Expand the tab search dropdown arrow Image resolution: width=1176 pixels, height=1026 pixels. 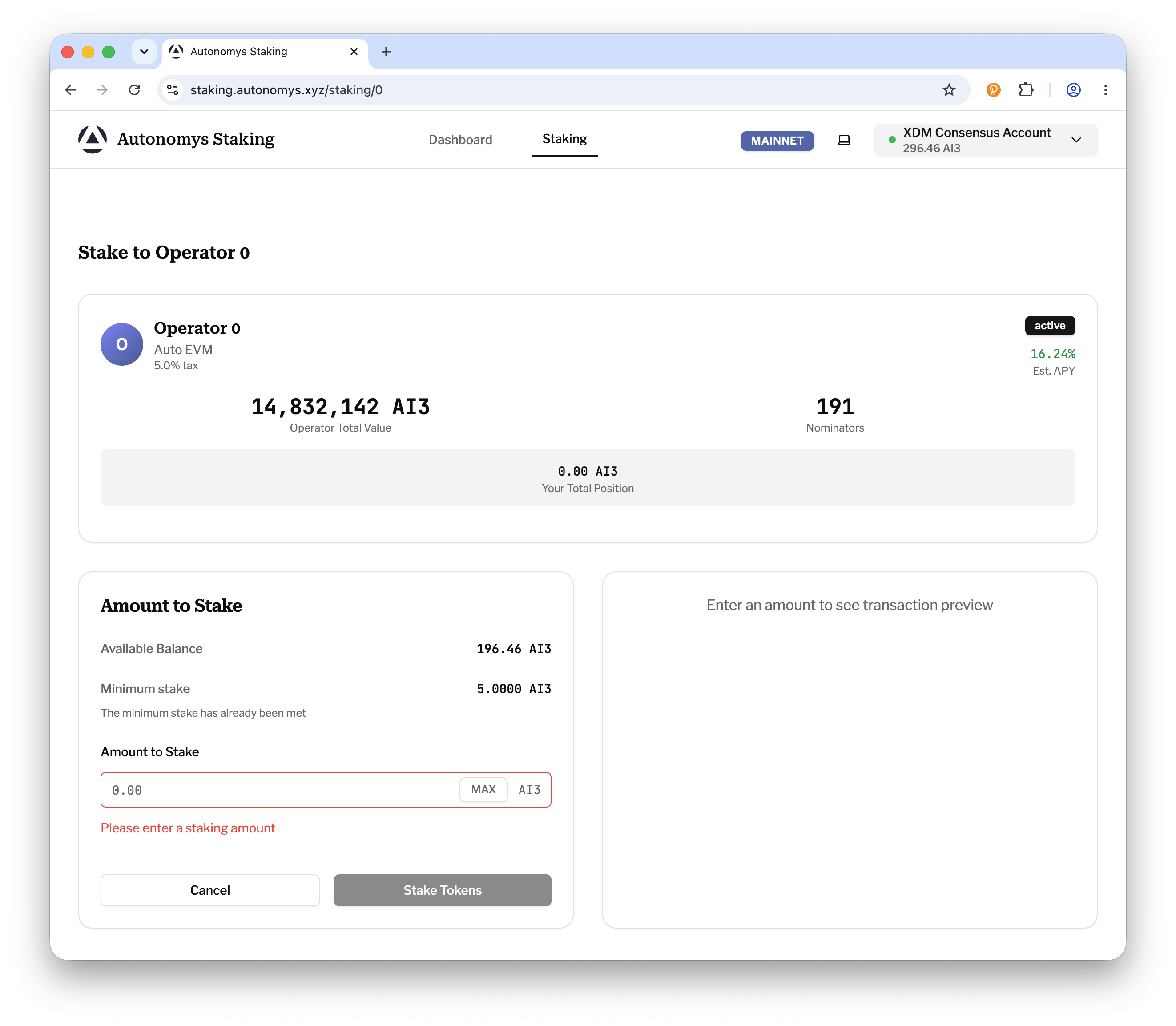click(x=144, y=52)
